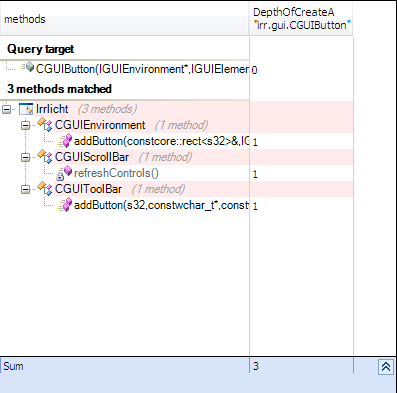Click the (1 method) count next to CGUIToolBar

click(158, 189)
